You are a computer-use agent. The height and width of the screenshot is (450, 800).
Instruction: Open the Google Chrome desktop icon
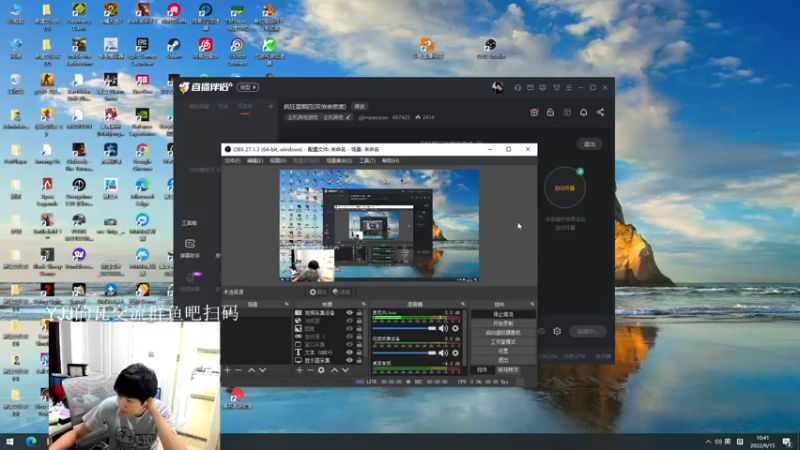click(x=142, y=157)
